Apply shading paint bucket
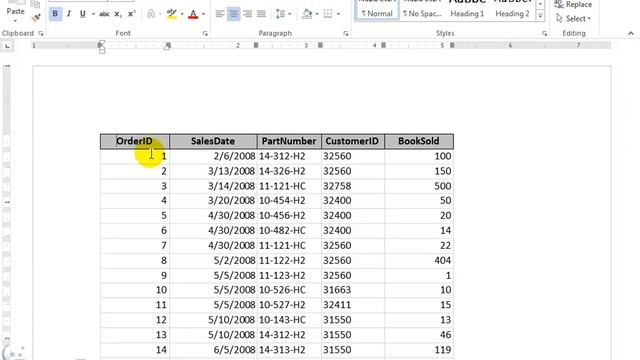 [x=307, y=14]
